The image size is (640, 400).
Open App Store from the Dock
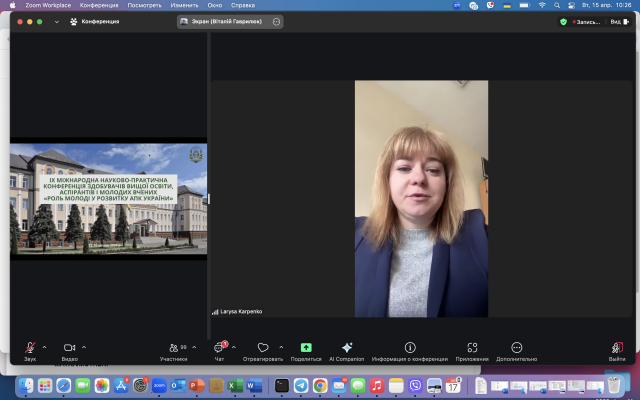(x=121, y=385)
